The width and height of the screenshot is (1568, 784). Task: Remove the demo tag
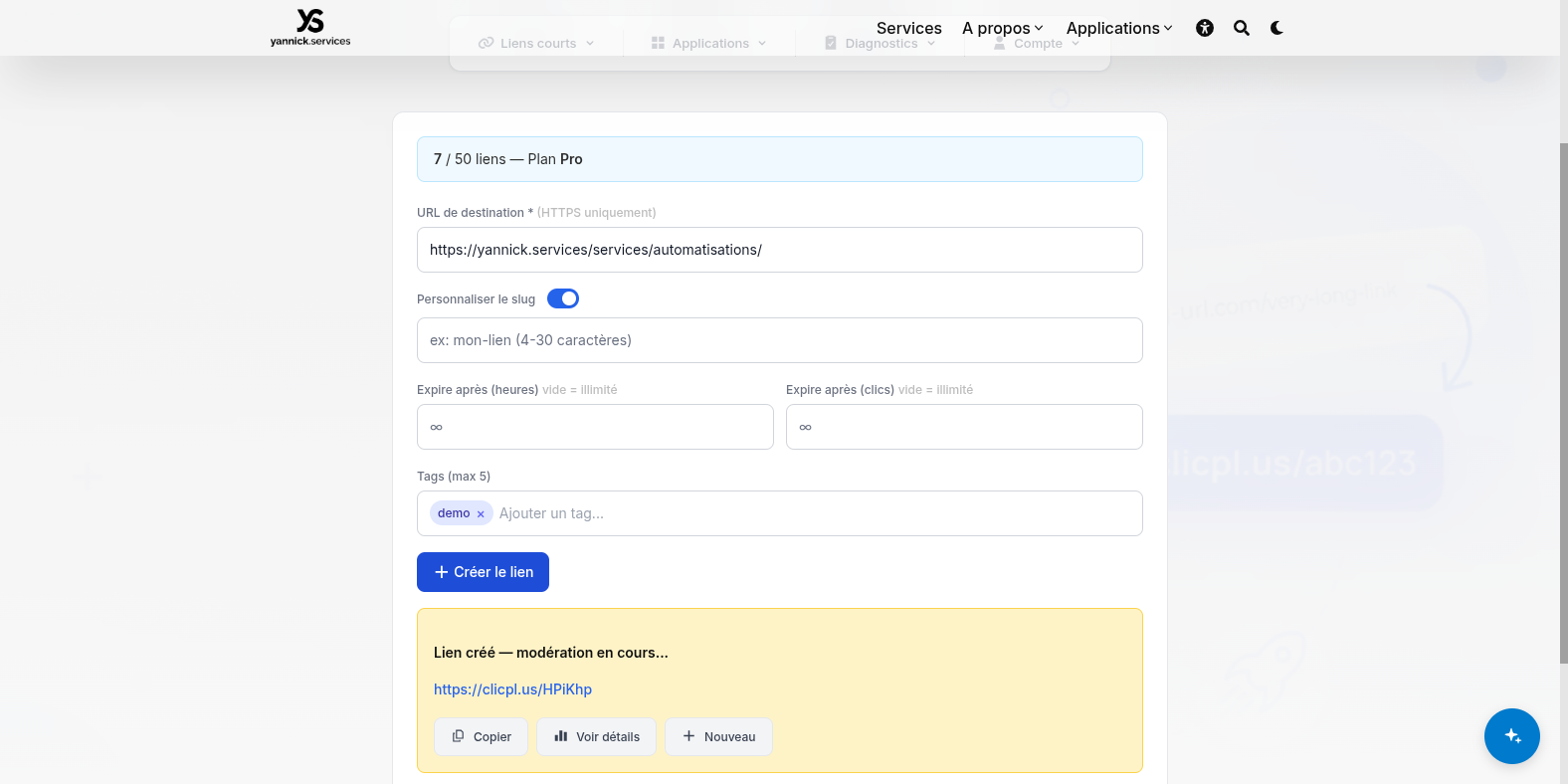481,514
